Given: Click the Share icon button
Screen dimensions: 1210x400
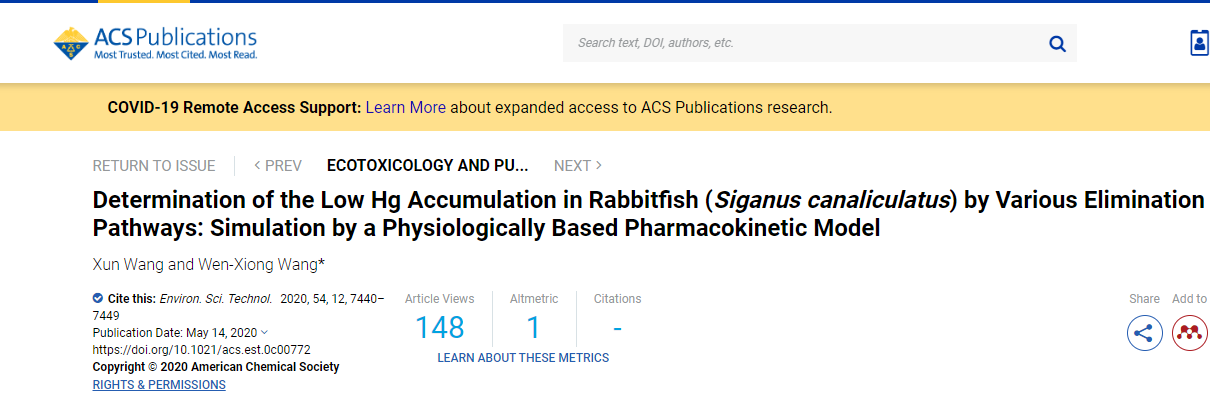Looking at the screenshot, I should coord(1145,333).
